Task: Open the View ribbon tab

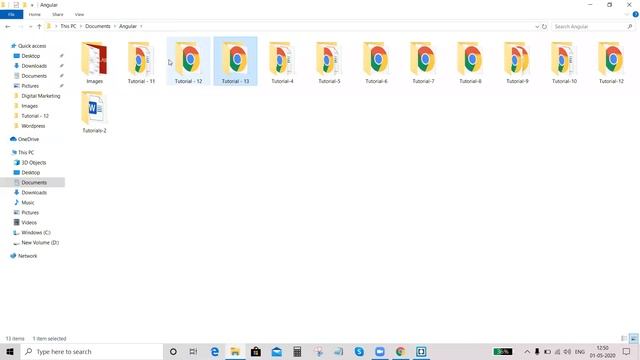Action: [x=79, y=14]
